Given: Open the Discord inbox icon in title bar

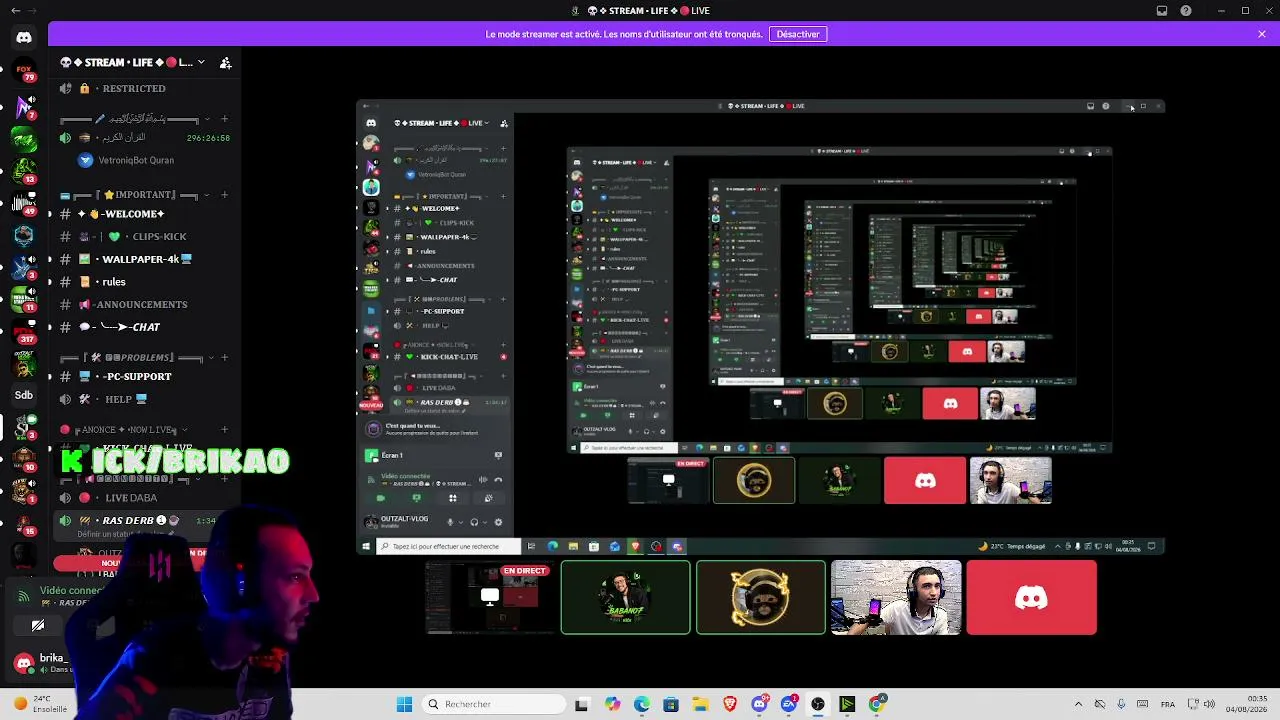Looking at the screenshot, I should click(1162, 11).
